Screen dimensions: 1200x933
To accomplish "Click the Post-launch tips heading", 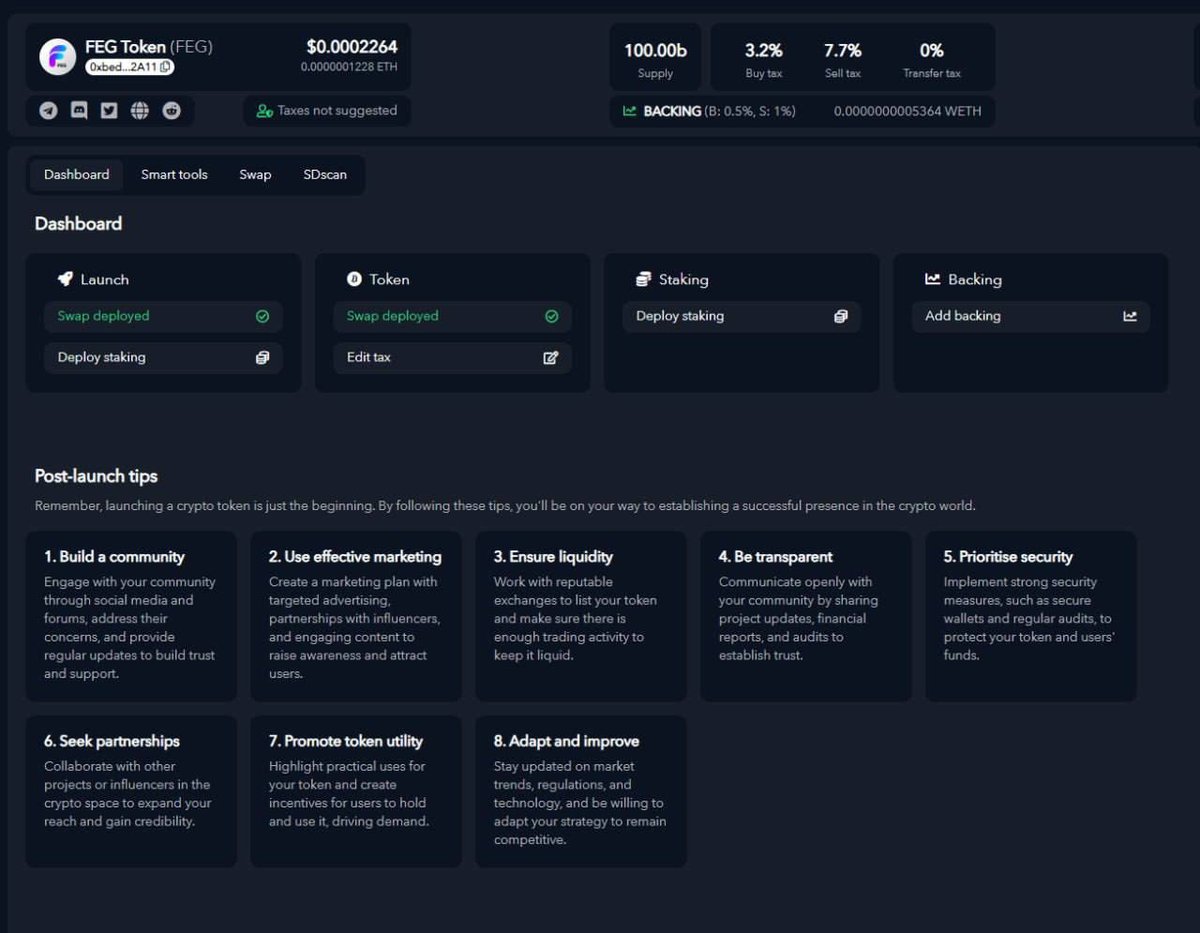I will (96, 476).
